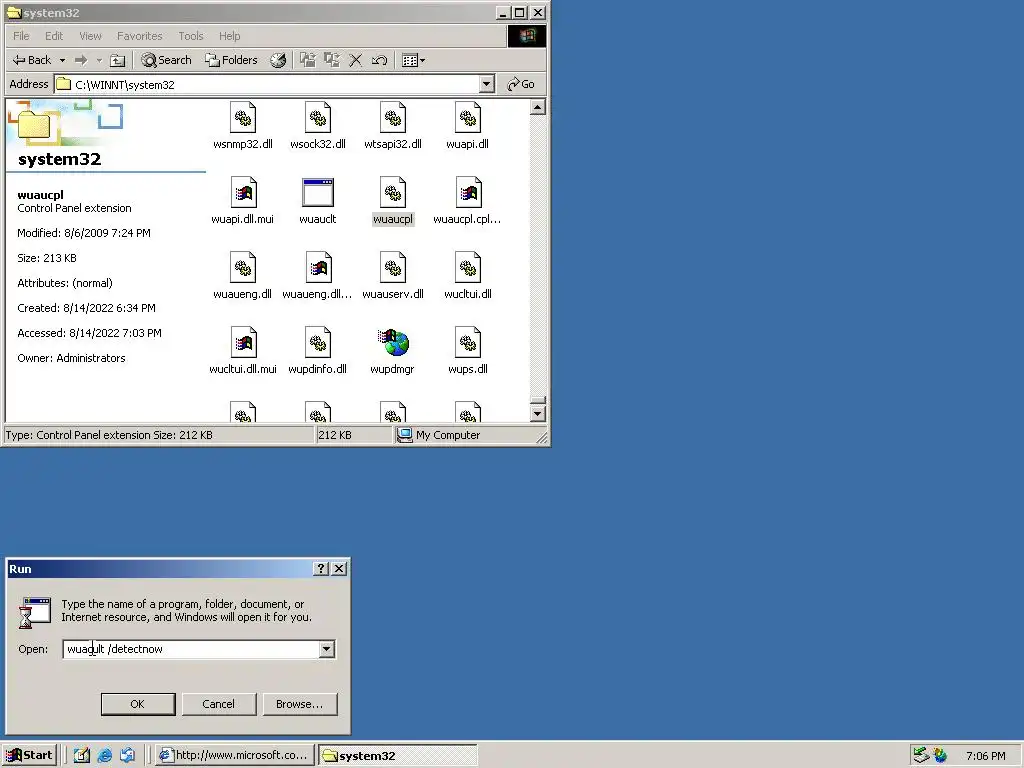Click the Forward arrow toolbar button
The width and height of the screenshot is (1024, 768).
tap(81, 60)
